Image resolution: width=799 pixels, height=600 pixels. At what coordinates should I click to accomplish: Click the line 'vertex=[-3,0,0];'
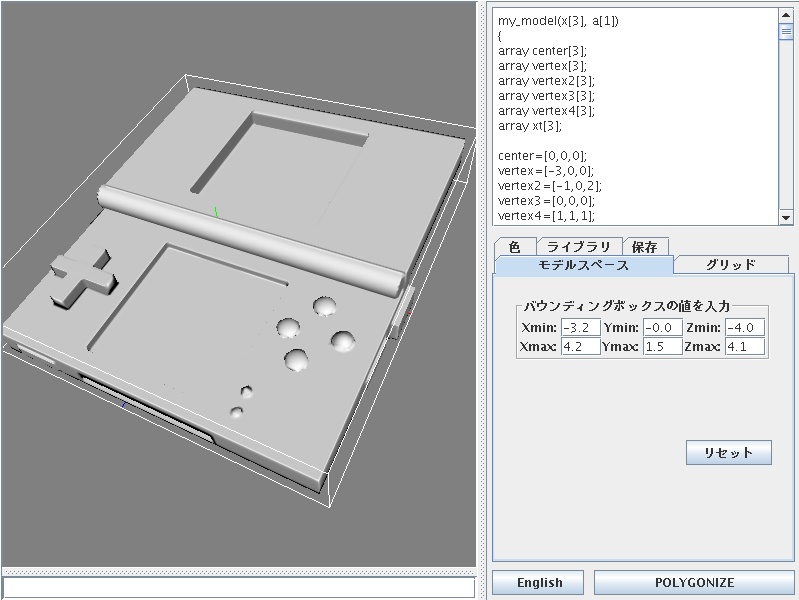click(x=546, y=171)
